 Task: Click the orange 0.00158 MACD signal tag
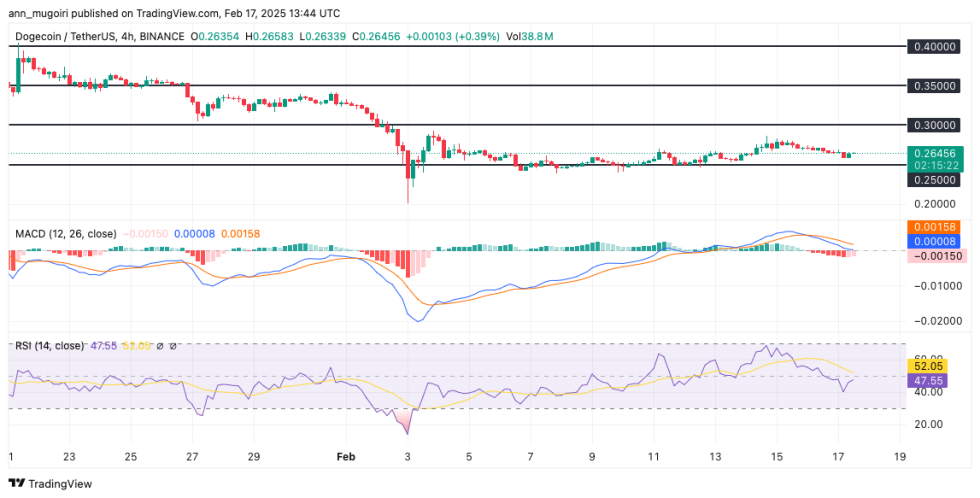pos(932,227)
